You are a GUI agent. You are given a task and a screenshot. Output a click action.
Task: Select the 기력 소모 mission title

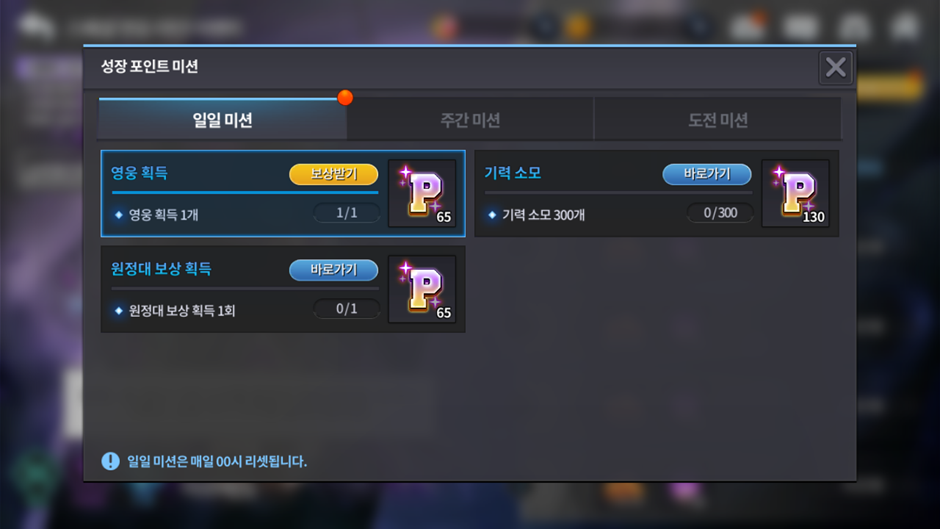(x=513, y=173)
